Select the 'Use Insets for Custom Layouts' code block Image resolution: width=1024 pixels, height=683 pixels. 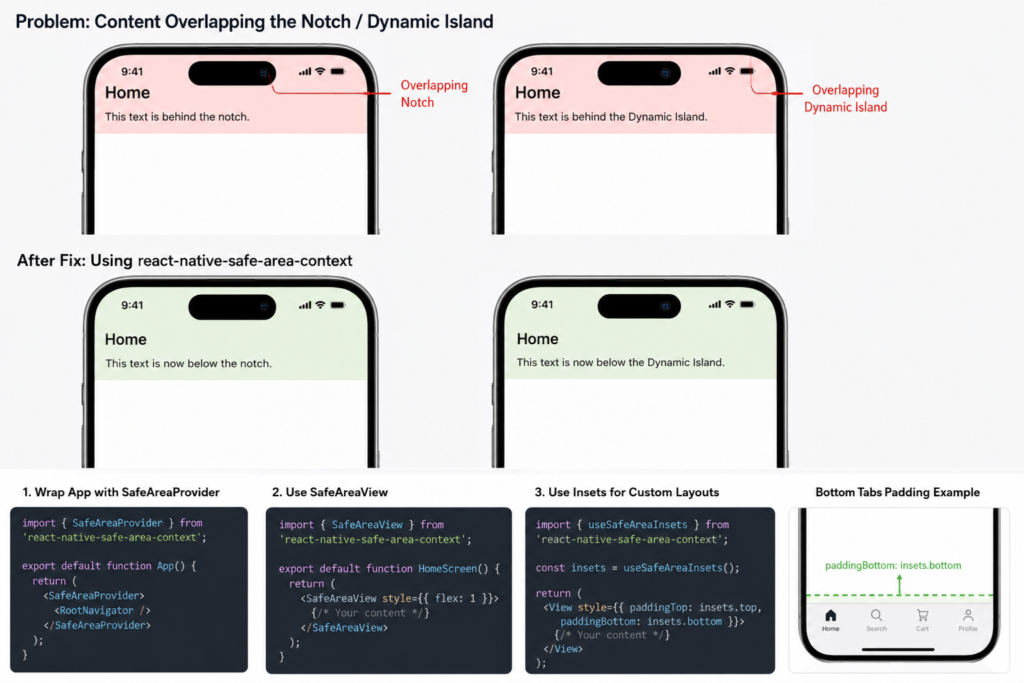650,590
